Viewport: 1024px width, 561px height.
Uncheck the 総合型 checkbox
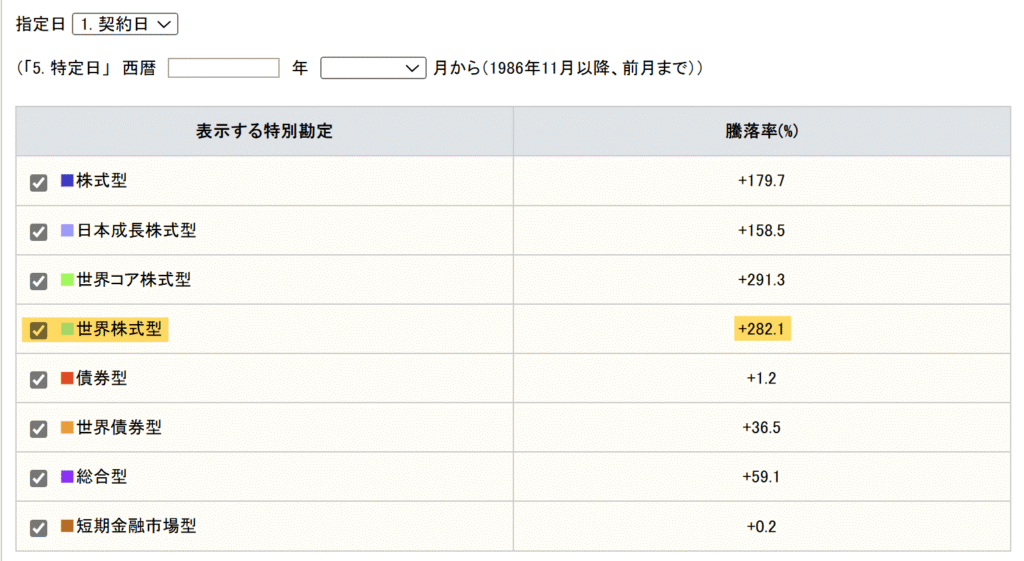pos(39,478)
